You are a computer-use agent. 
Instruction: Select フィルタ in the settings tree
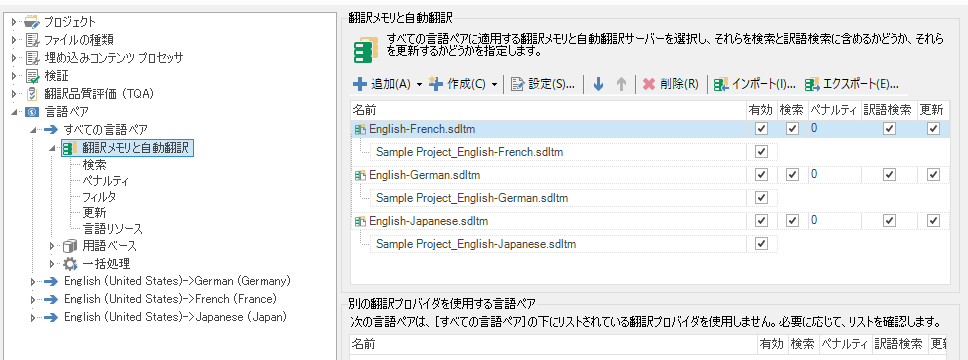click(x=99, y=197)
